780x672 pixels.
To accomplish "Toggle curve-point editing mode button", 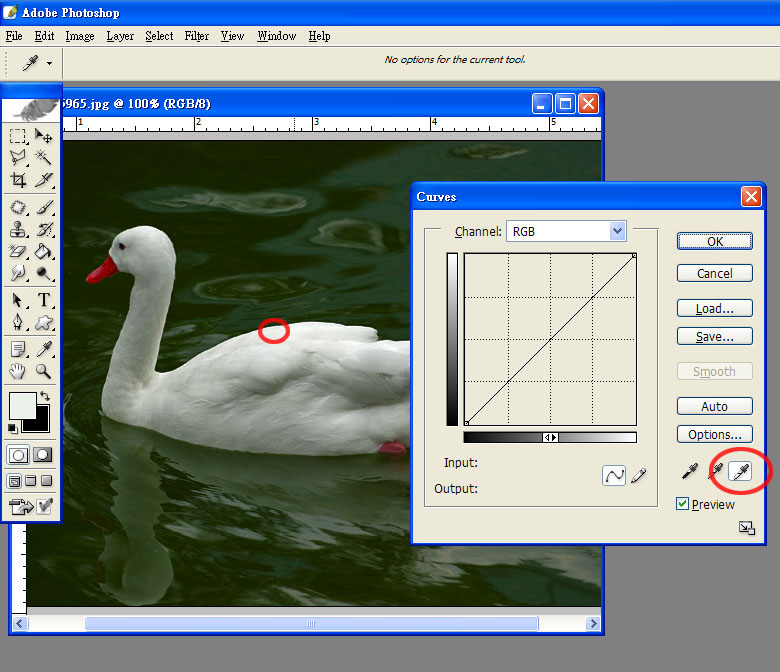I will point(613,476).
